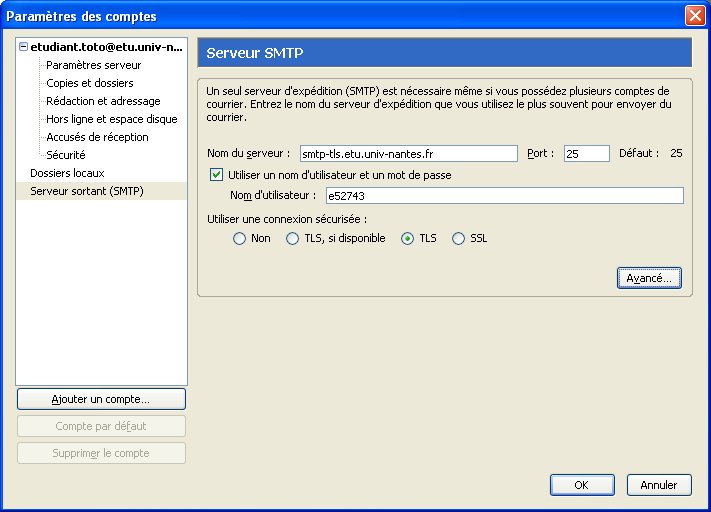This screenshot has width=711, height=512.
Task: Open Copies et dossiers section
Action: [89, 83]
